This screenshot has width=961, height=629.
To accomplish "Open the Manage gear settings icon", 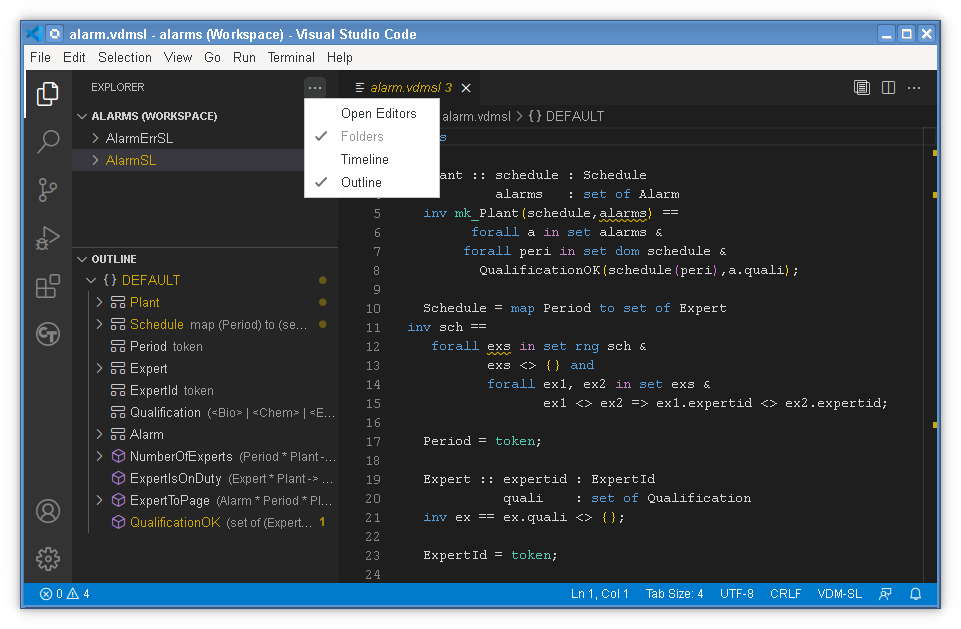I will click(x=48, y=559).
